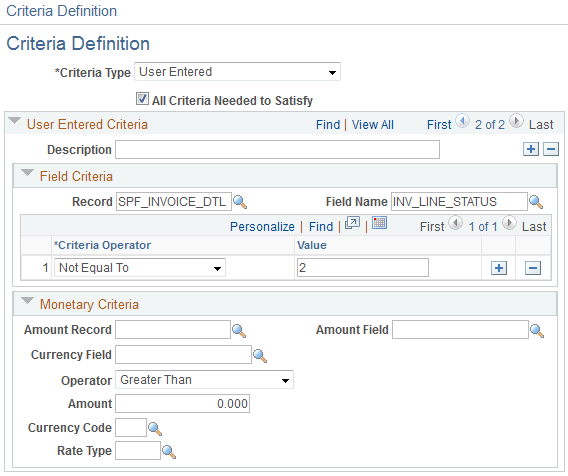Show next row arrow in operator grid
The image size is (568, 476).
coord(509,223)
